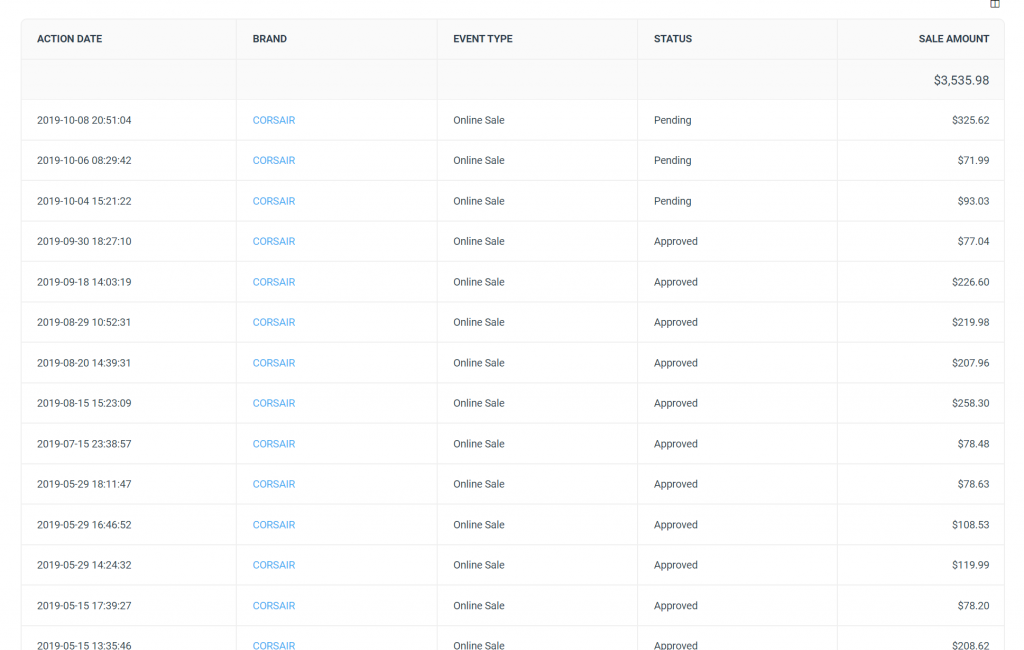
Task: Click the sale amount $219.98
Action: pos(970,323)
